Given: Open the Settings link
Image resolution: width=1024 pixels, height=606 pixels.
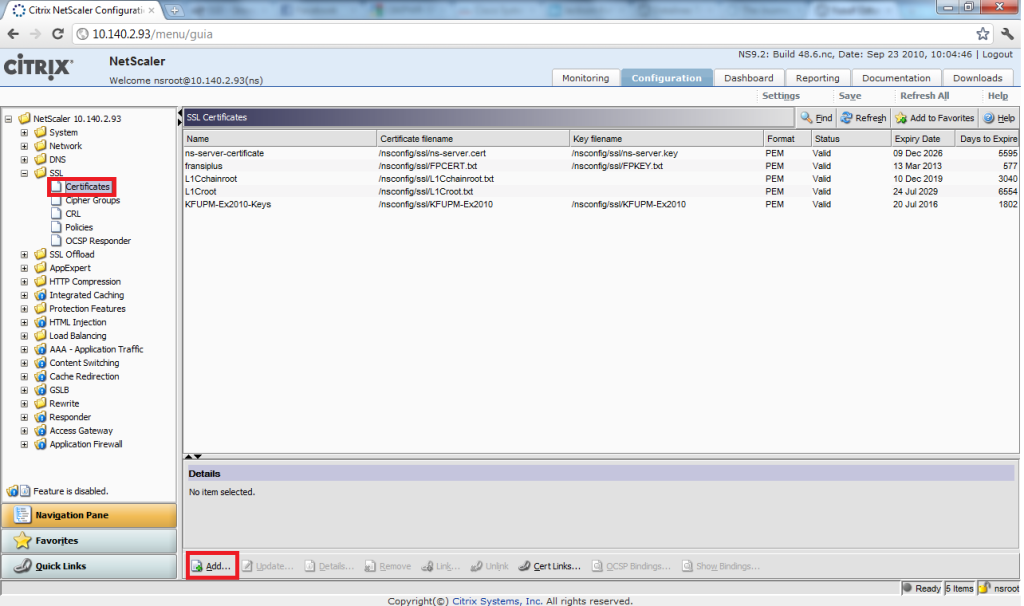Looking at the screenshot, I should click(780, 95).
